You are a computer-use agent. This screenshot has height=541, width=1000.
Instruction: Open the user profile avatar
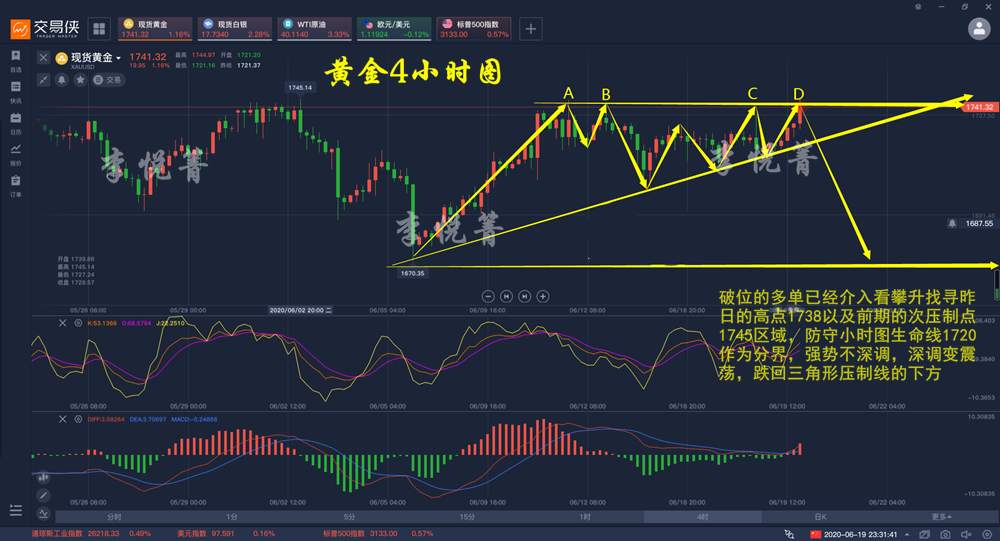[x=979, y=29]
